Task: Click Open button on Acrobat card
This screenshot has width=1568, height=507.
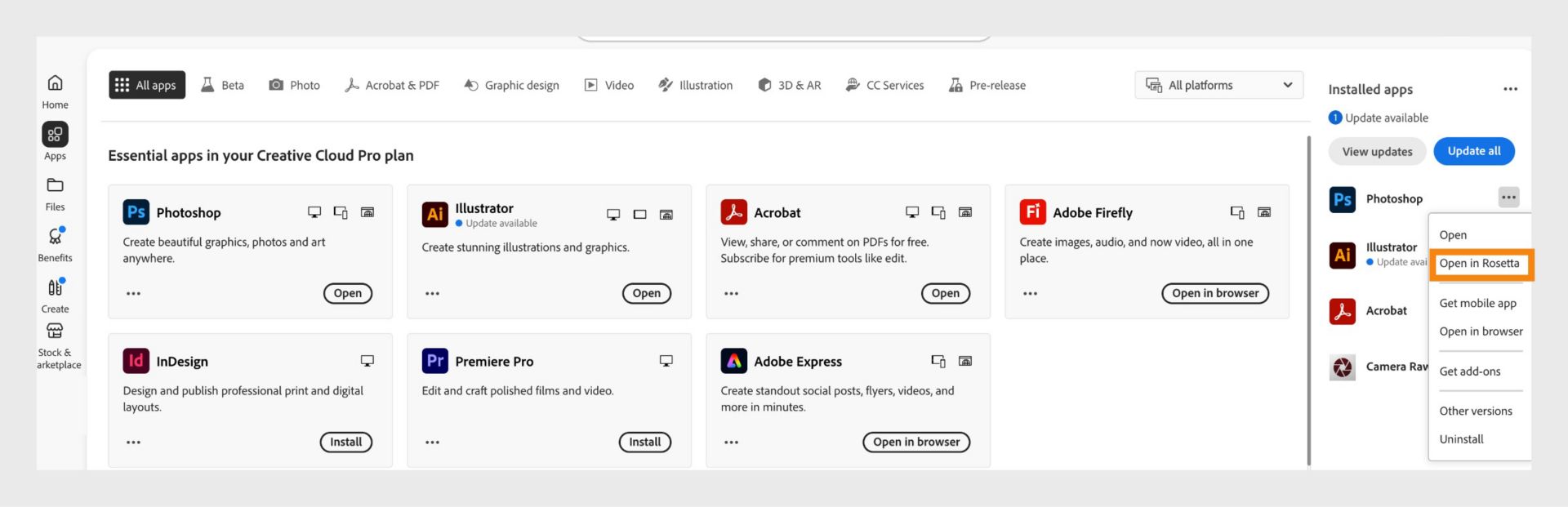Action: coord(946,293)
